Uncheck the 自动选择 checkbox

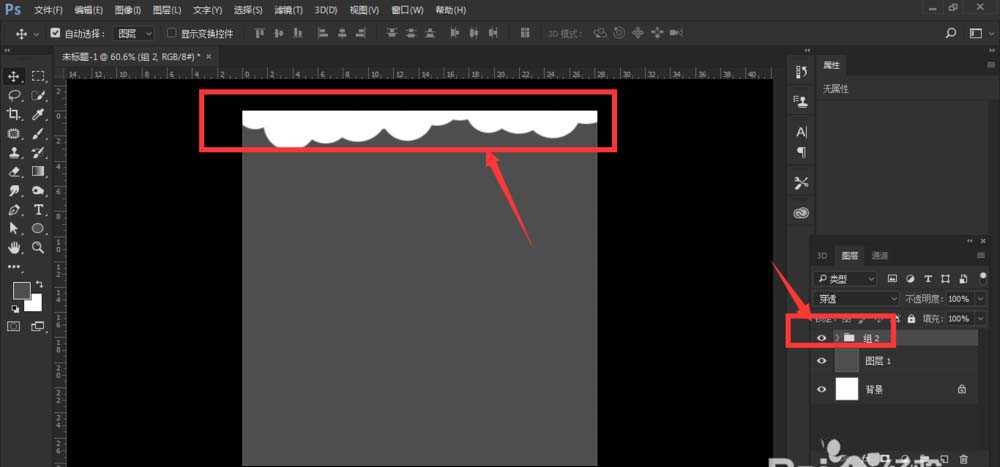pos(55,33)
